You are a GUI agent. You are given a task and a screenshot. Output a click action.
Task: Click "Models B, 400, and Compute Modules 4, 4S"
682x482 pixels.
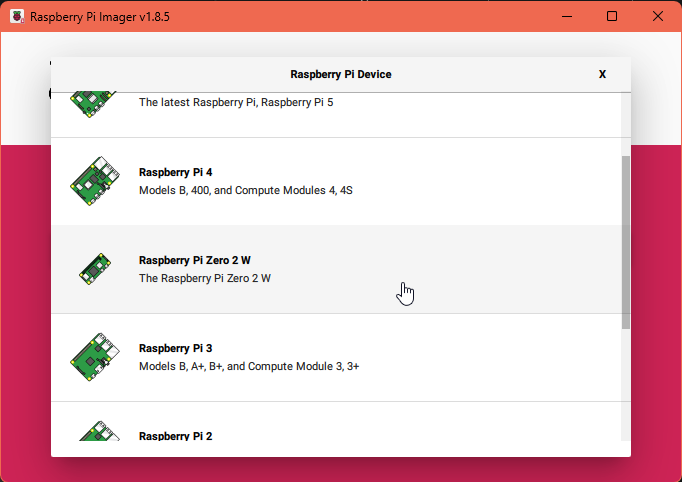(x=246, y=190)
